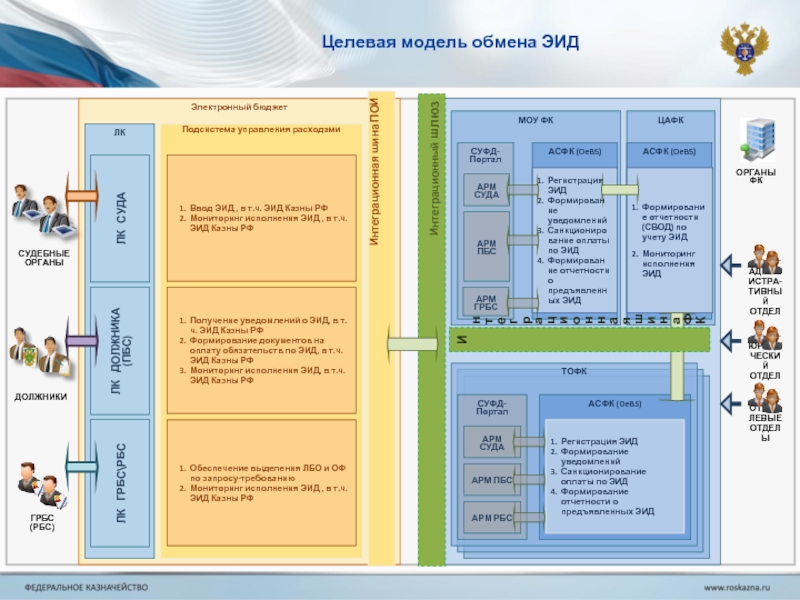Click 'Ввод ЭИД, в т.ч. ЭИД Казны РФ' item
The width and height of the screenshot is (800, 600).
tap(259, 208)
